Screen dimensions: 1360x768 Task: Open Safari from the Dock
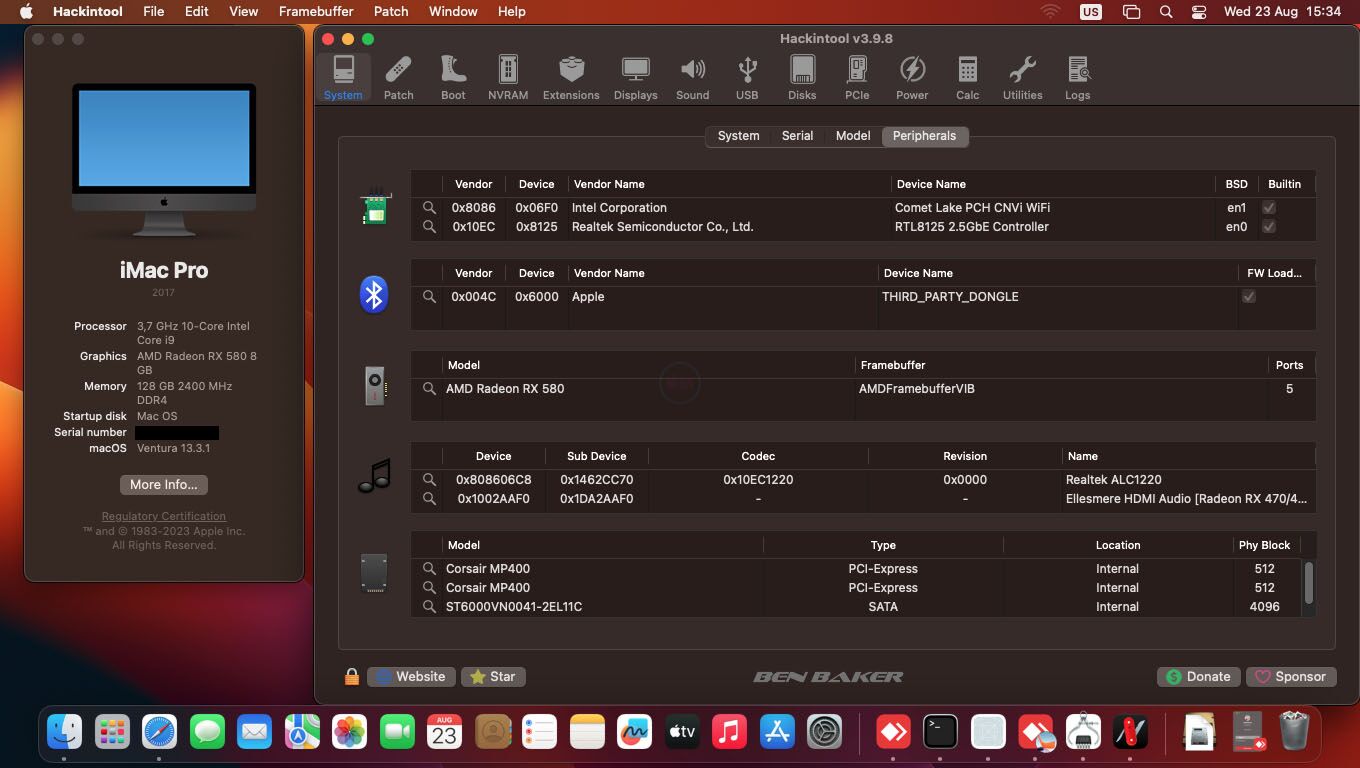click(159, 733)
